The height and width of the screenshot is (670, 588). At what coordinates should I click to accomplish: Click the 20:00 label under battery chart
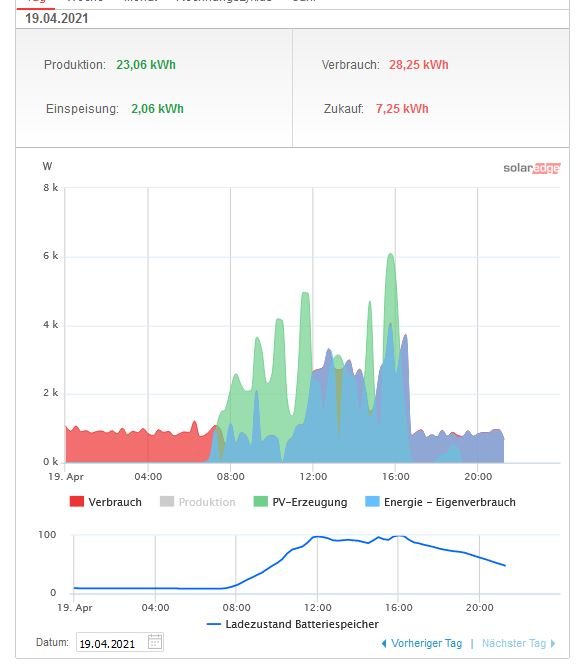479,608
